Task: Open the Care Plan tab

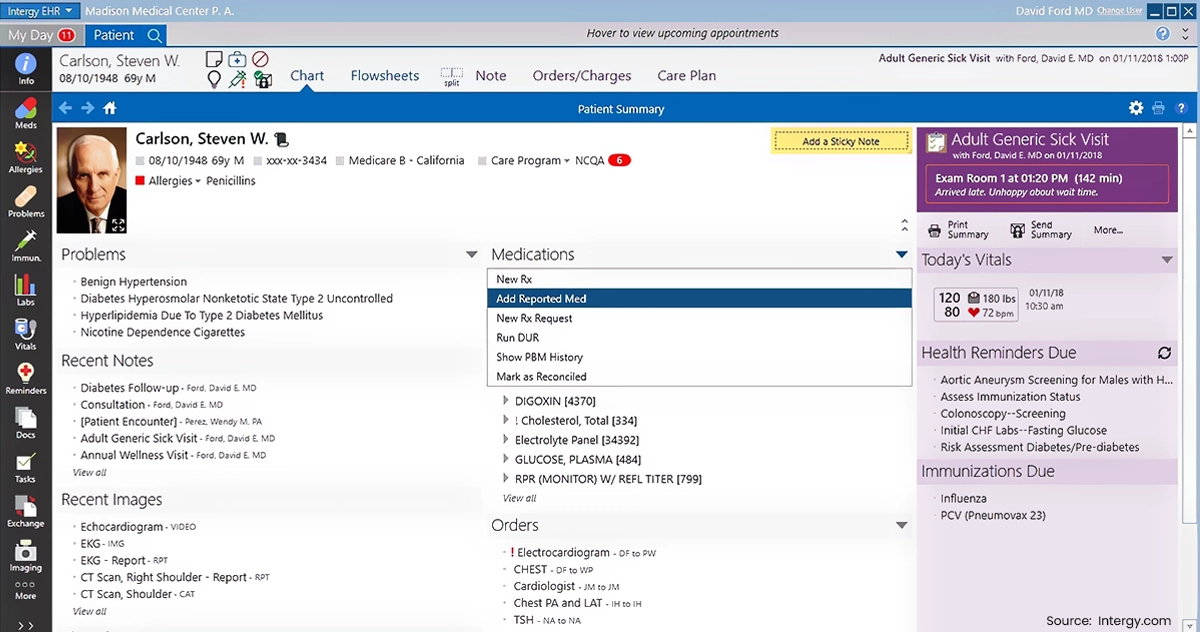Action: [686, 76]
